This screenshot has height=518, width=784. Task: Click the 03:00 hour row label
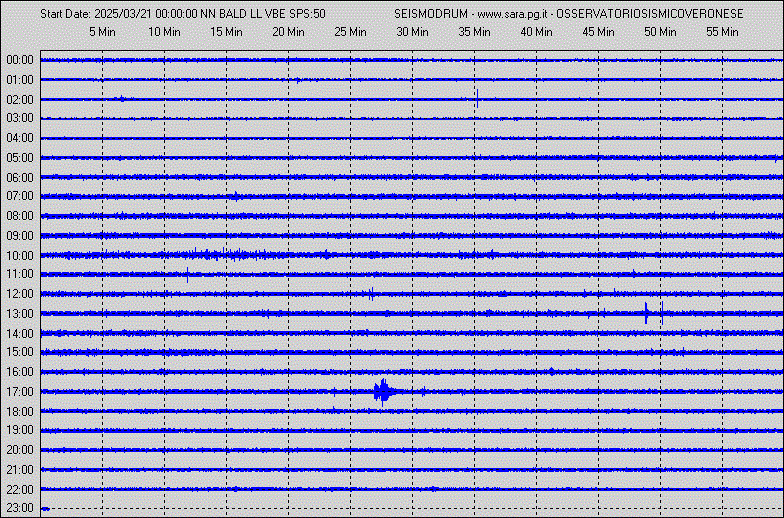click(x=20, y=118)
